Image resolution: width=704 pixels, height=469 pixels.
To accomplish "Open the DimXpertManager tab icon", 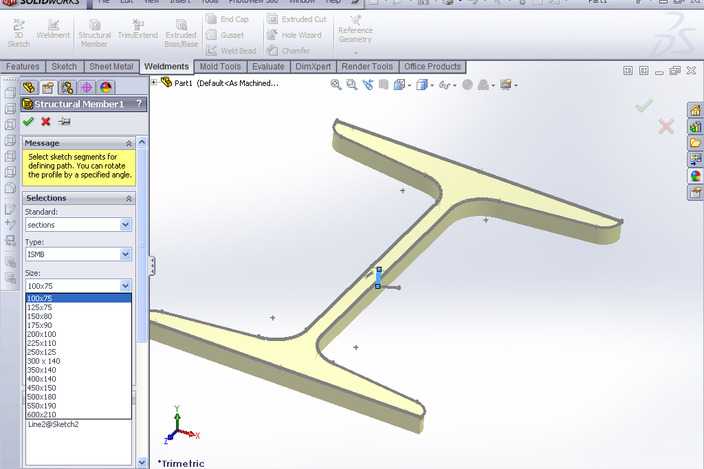I will coord(86,87).
